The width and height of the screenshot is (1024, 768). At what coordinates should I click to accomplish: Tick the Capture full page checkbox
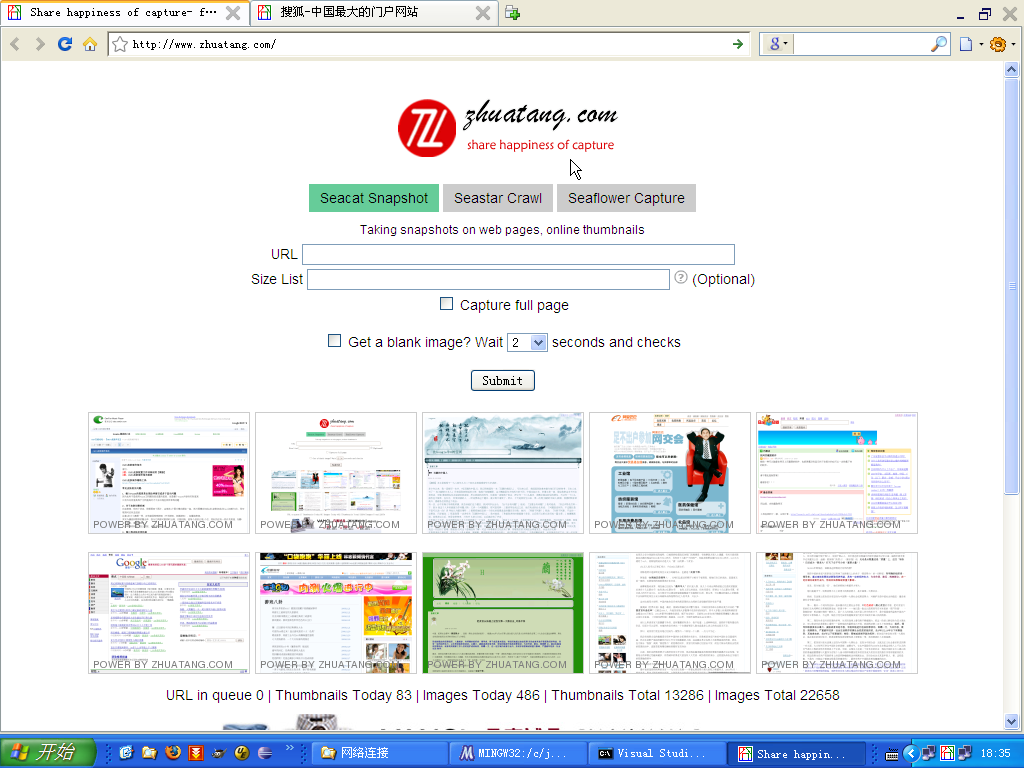pyautogui.click(x=446, y=304)
